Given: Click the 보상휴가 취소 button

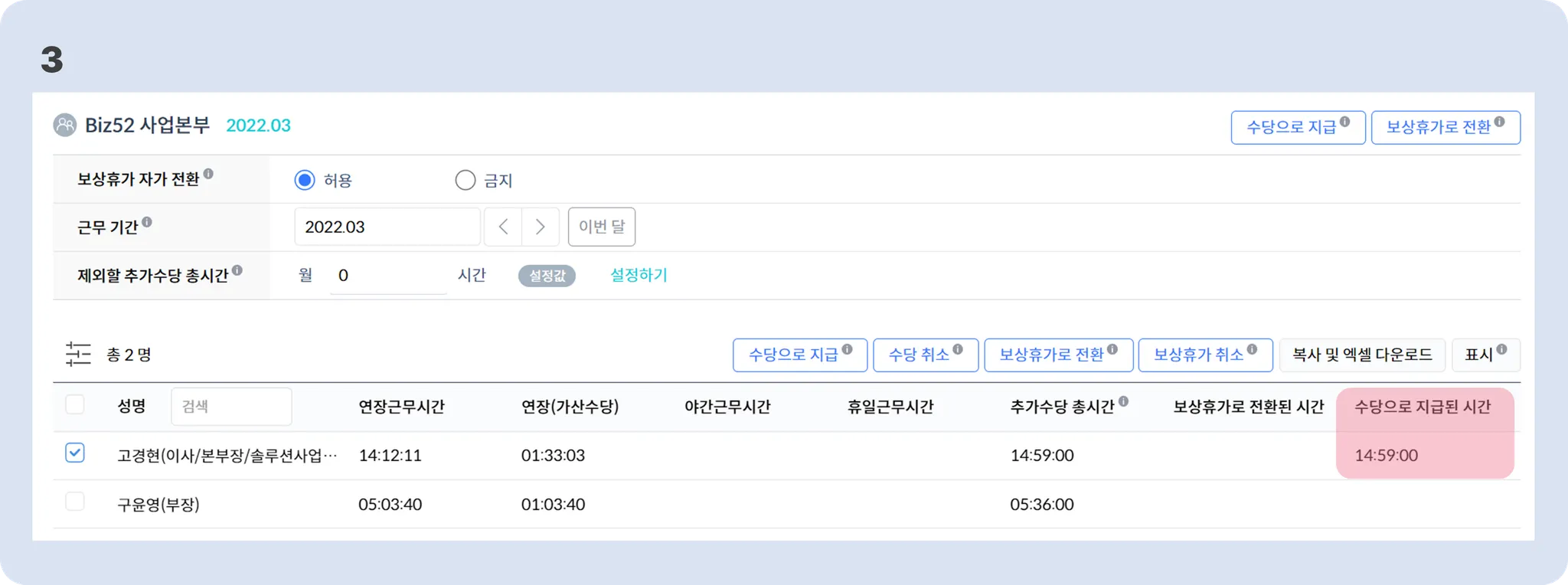Looking at the screenshot, I should tap(1204, 355).
